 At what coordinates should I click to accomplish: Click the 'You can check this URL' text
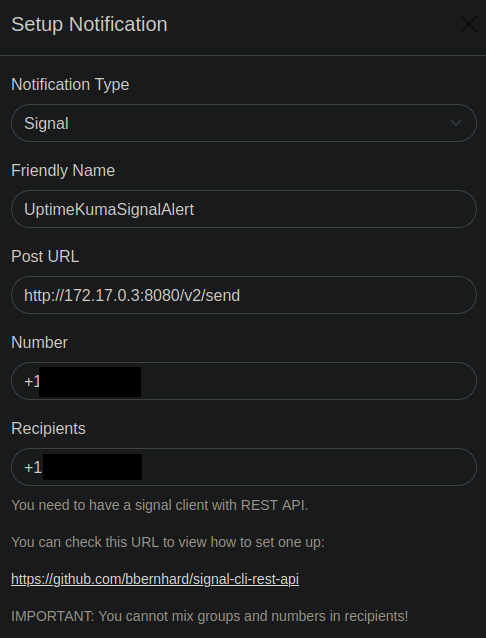click(x=168, y=542)
